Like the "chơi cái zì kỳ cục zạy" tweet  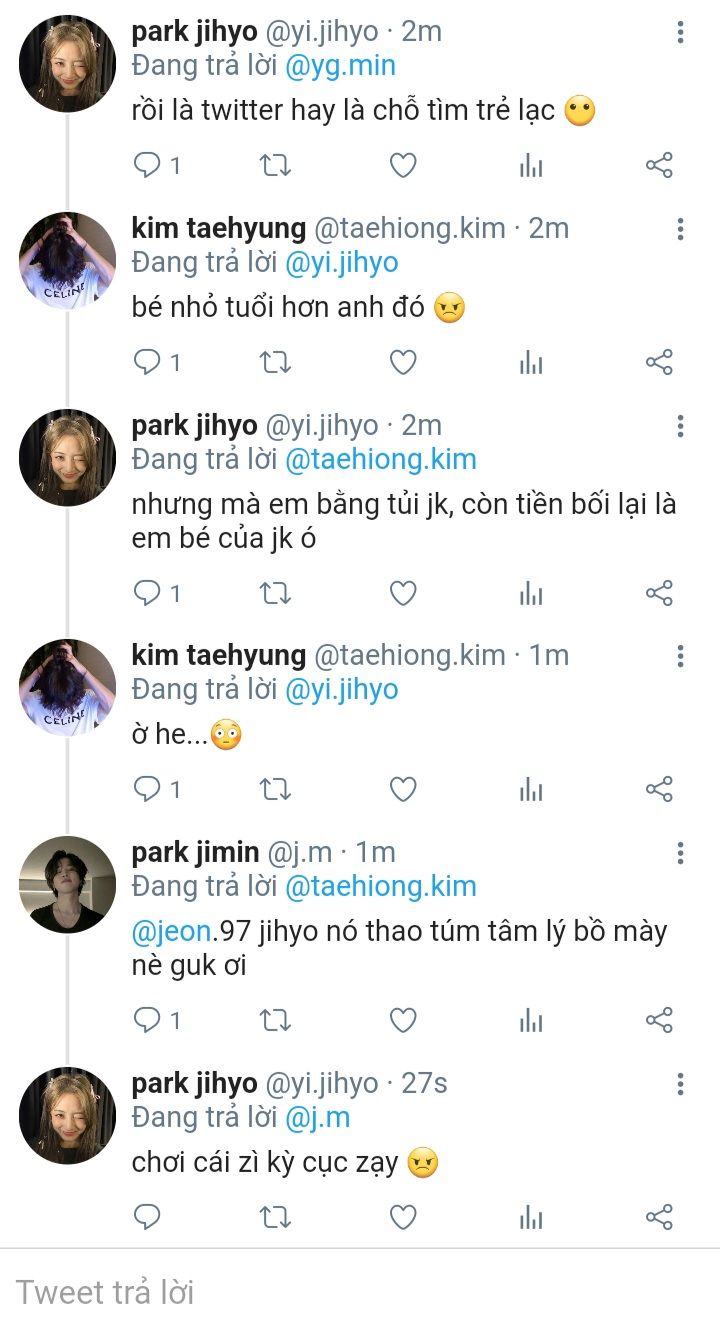coord(402,1217)
